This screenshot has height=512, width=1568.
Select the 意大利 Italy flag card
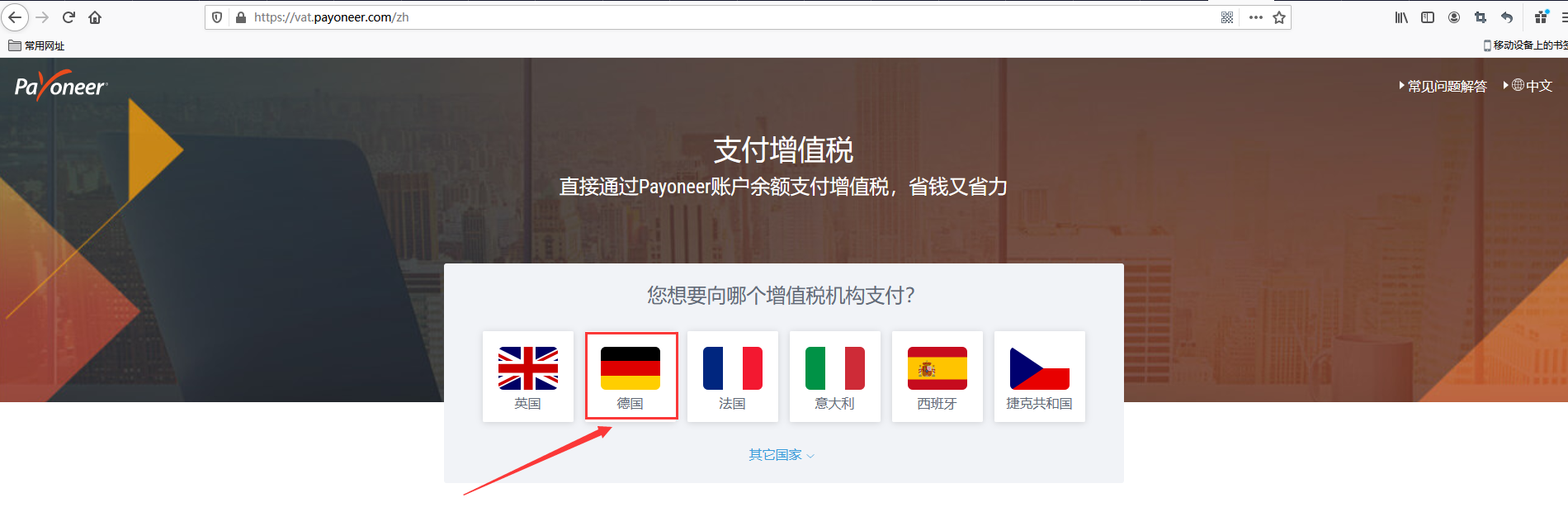tap(835, 377)
